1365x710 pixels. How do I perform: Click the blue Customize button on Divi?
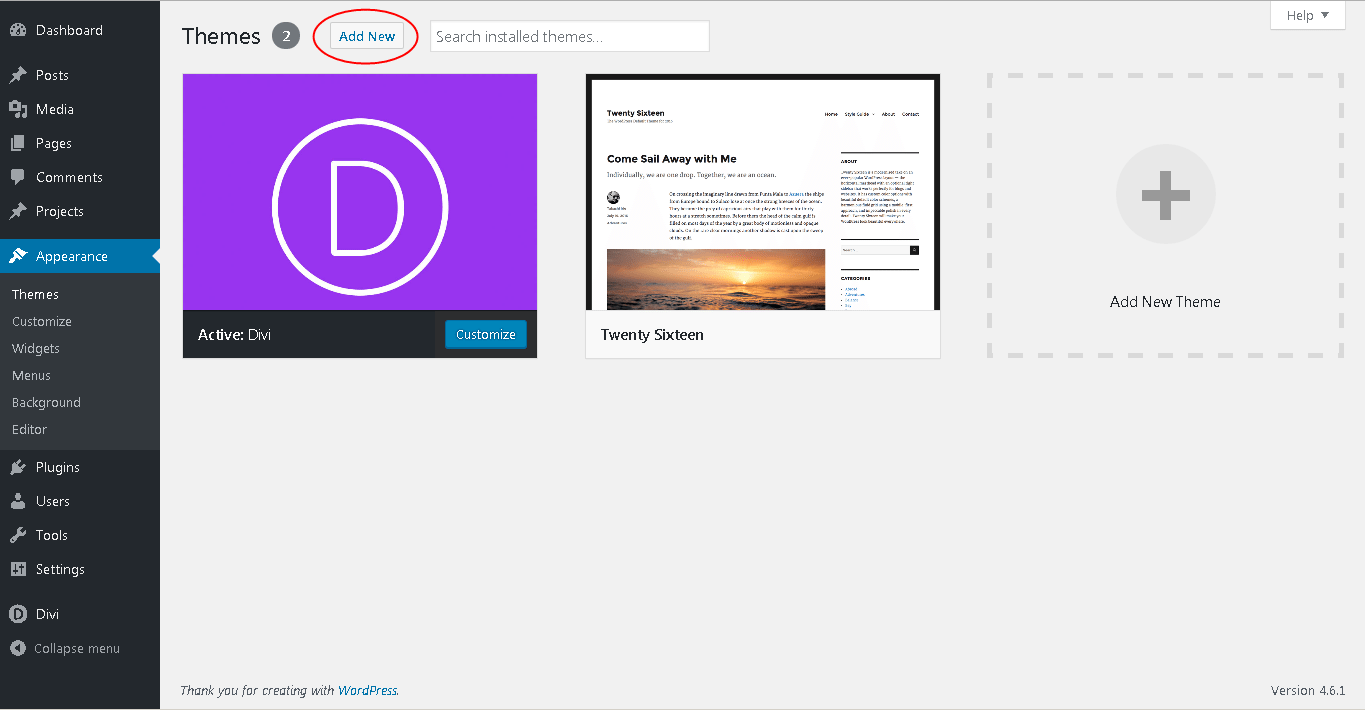click(486, 334)
